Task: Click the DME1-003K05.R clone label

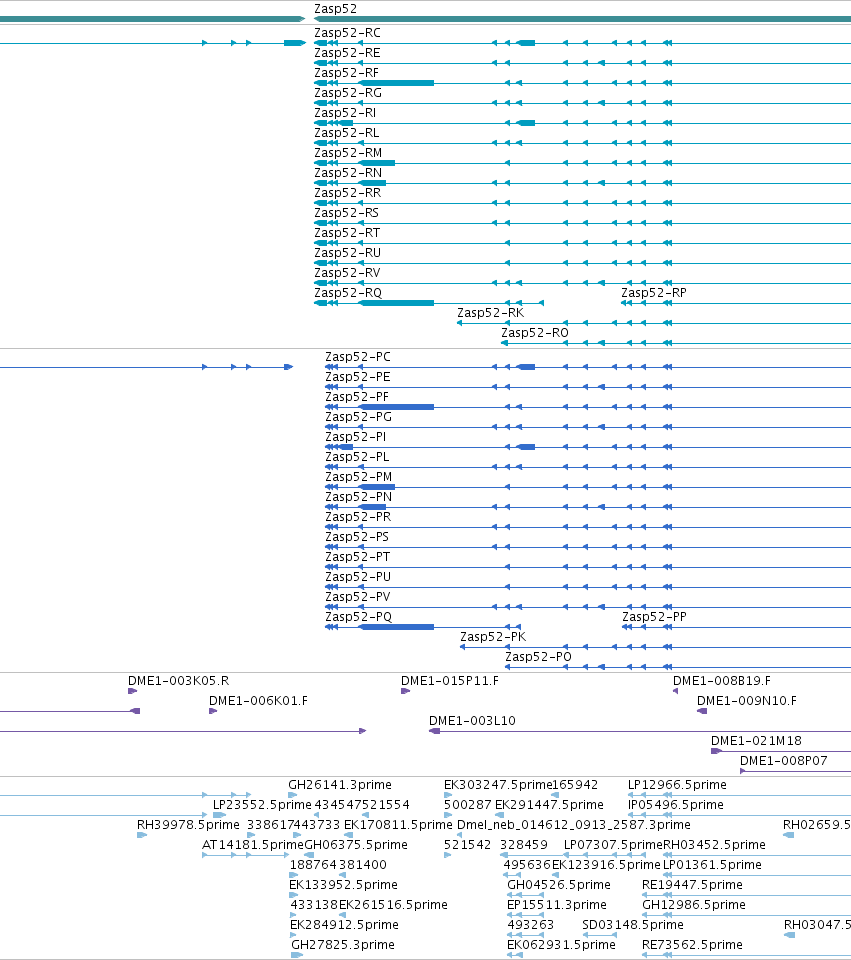Action: click(179, 681)
